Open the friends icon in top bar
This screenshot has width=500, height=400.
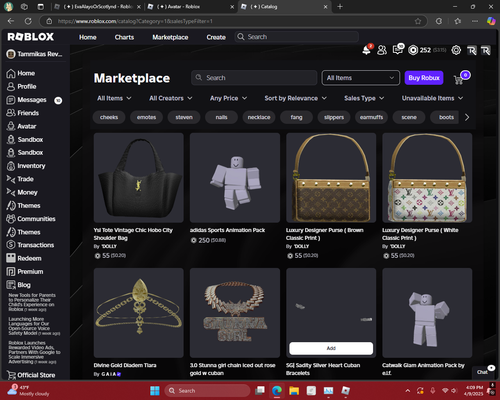point(382,50)
